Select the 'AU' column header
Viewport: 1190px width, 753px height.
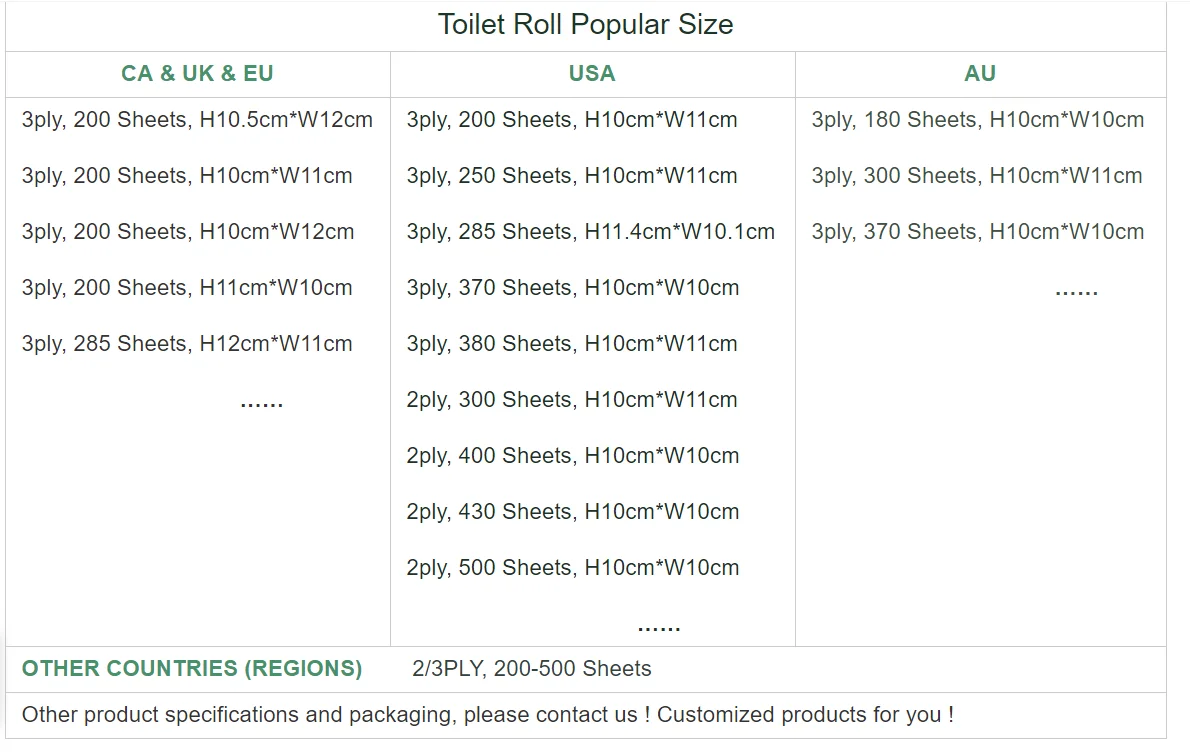(x=980, y=74)
